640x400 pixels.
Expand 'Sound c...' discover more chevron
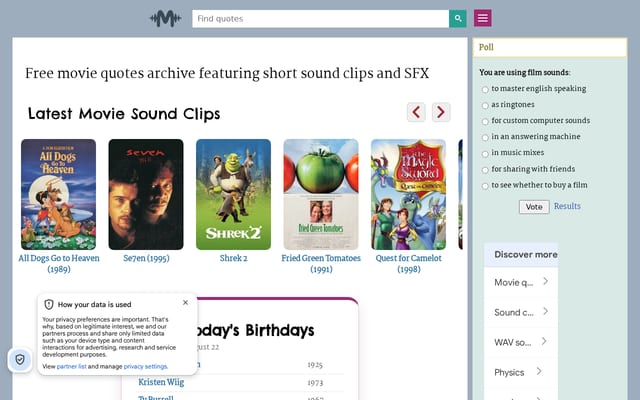[x=546, y=311]
